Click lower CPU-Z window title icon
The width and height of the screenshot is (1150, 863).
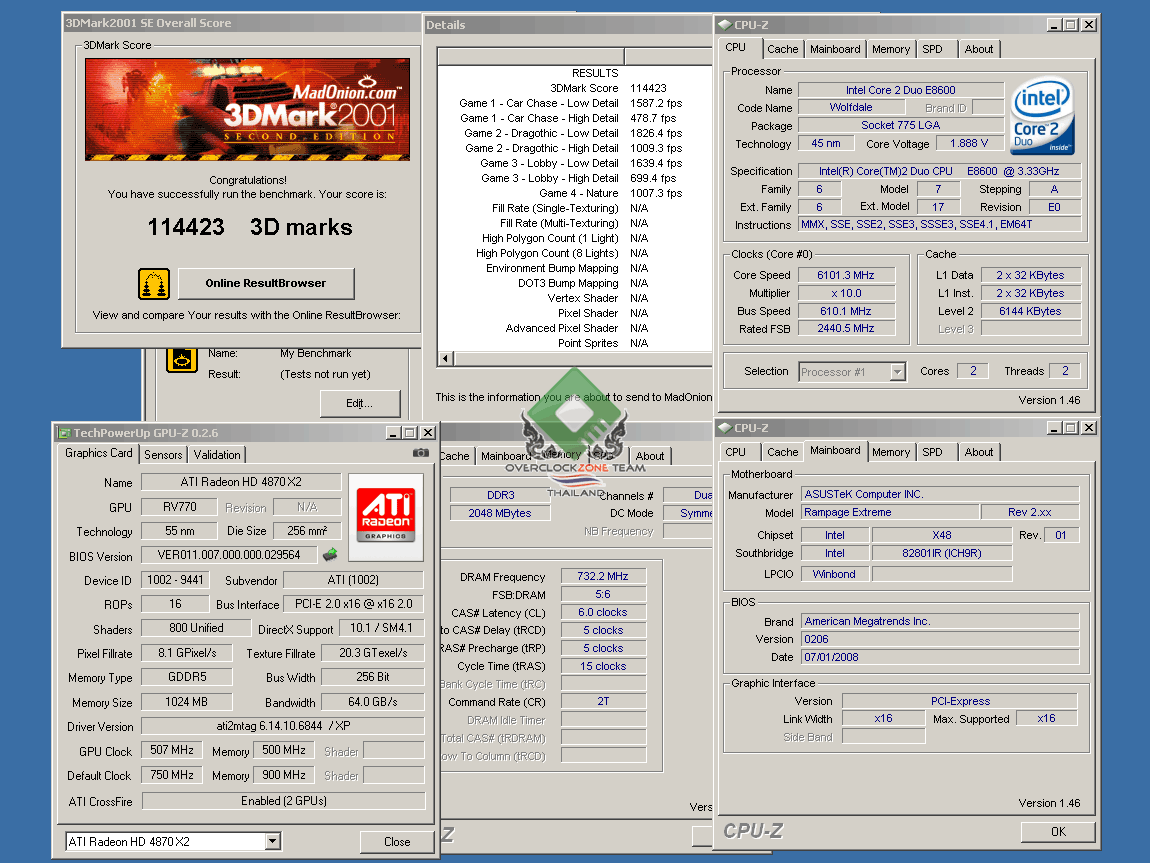coord(725,428)
